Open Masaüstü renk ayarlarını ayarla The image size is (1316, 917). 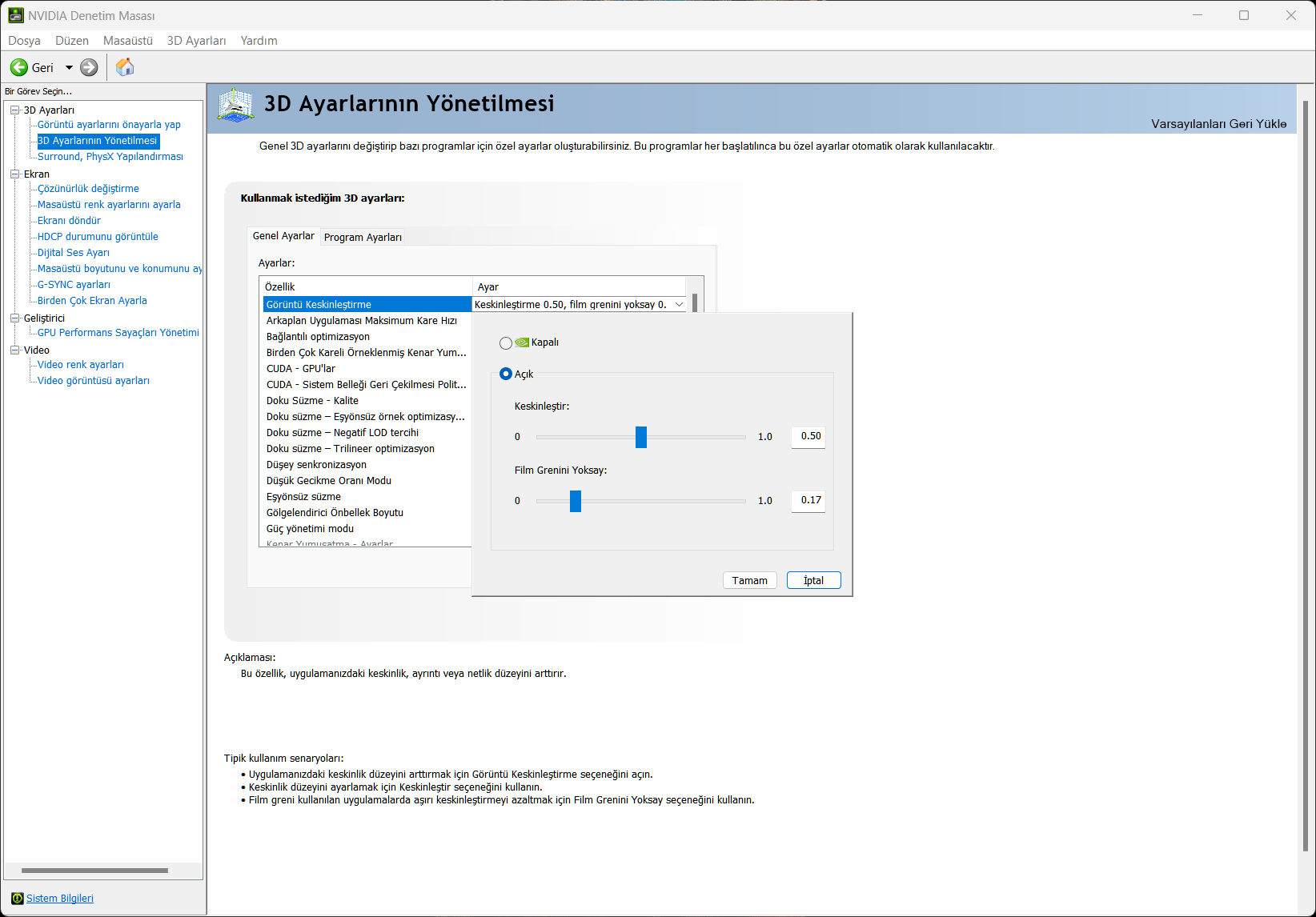(109, 205)
